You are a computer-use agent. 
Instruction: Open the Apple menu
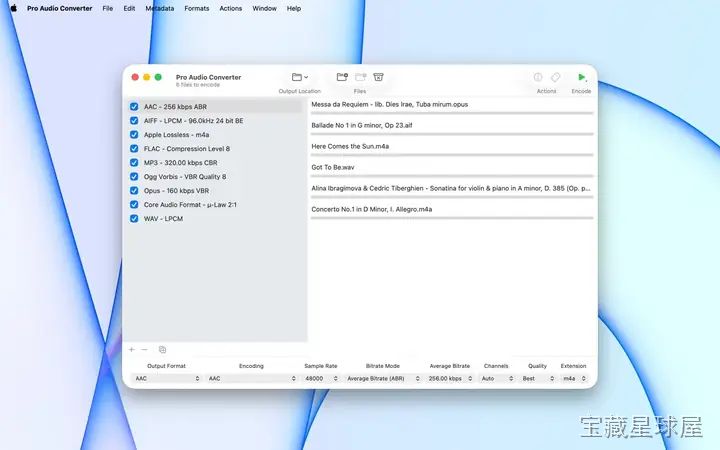pyautogui.click(x=13, y=8)
